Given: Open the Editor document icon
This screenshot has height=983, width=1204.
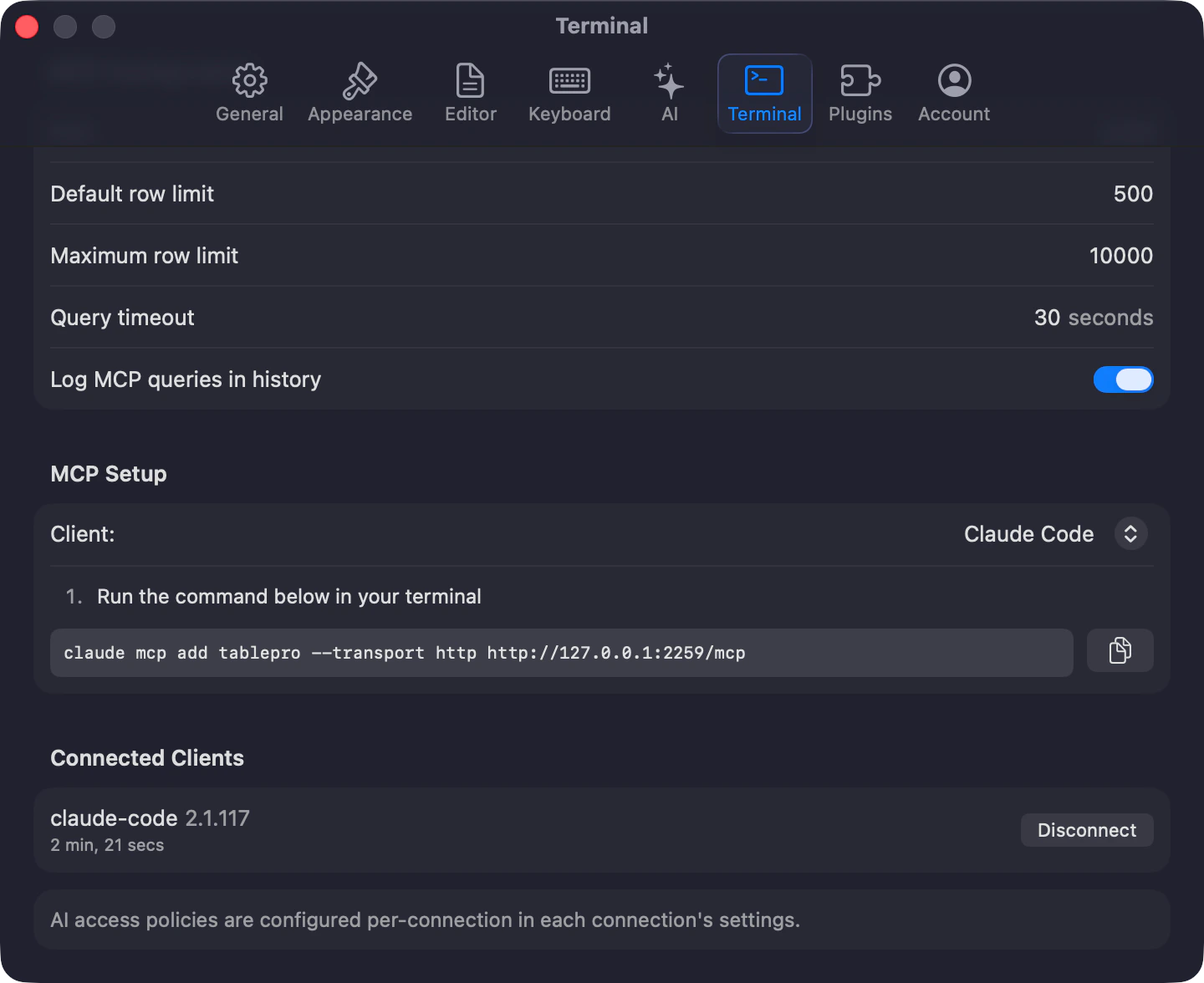Looking at the screenshot, I should click(x=470, y=81).
